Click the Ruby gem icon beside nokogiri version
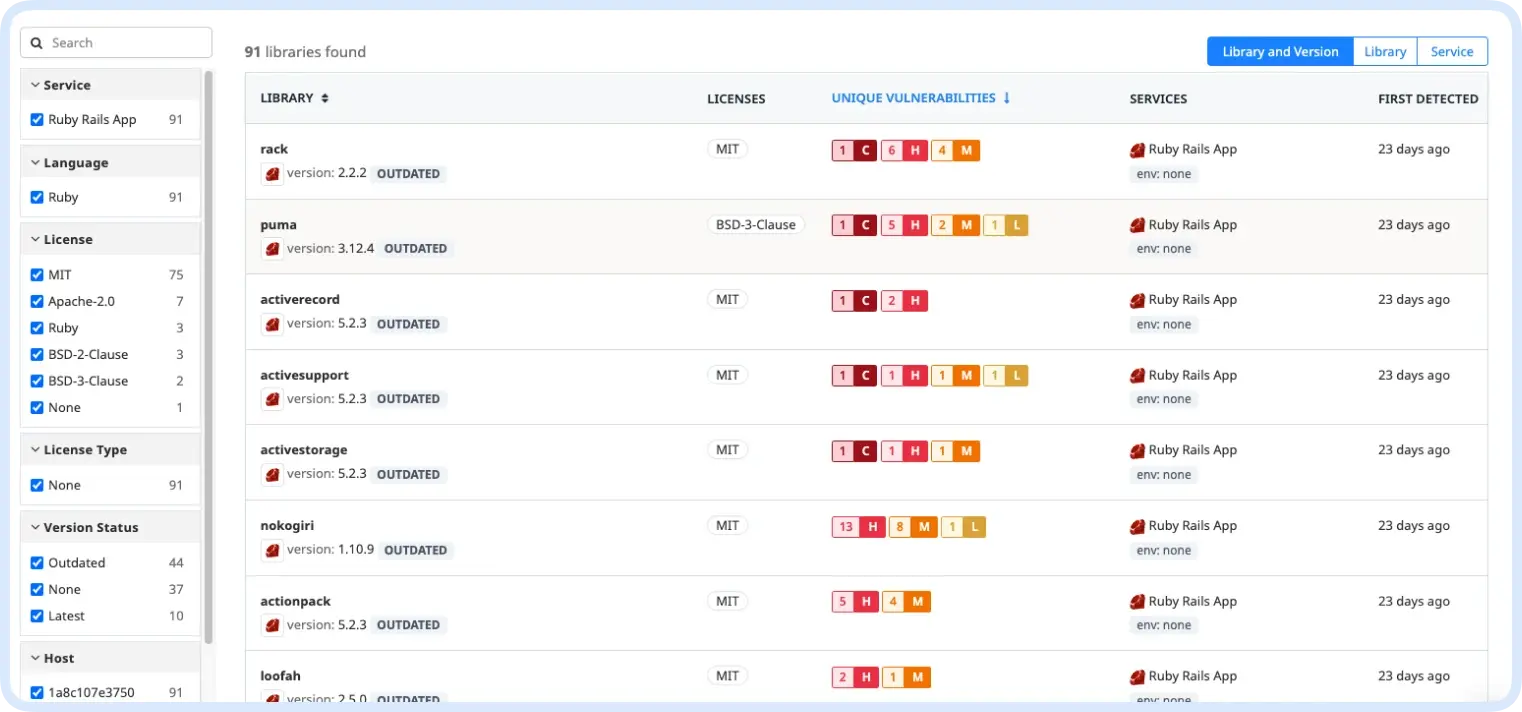1522x712 pixels. click(x=272, y=550)
